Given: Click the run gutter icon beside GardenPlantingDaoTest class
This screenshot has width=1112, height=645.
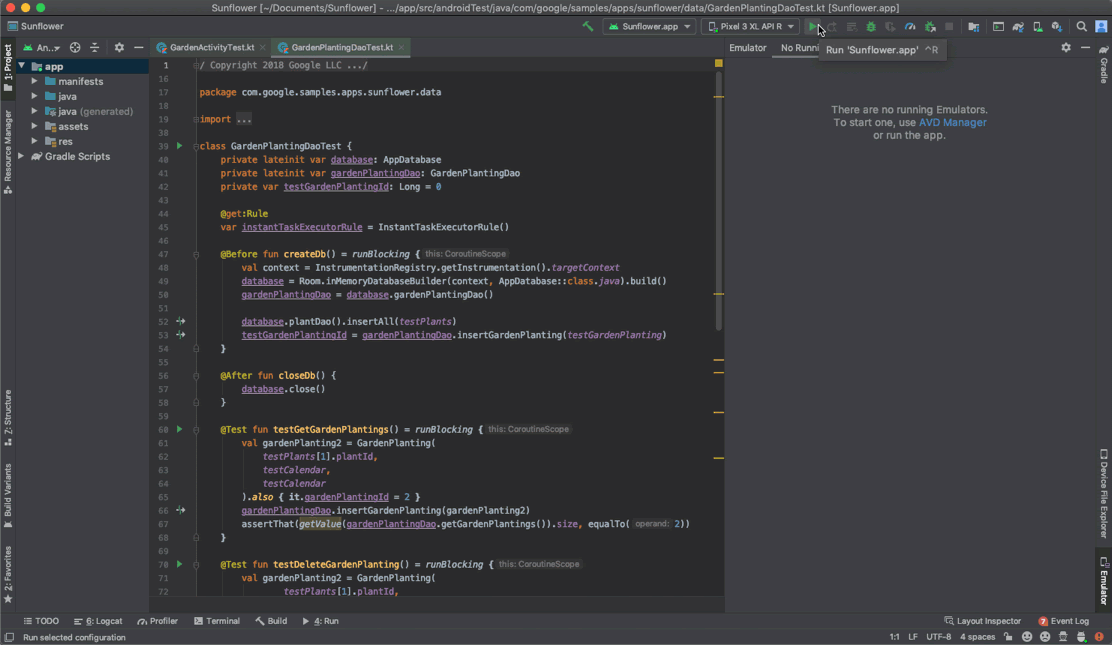Looking at the screenshot, I should point(180,146).
